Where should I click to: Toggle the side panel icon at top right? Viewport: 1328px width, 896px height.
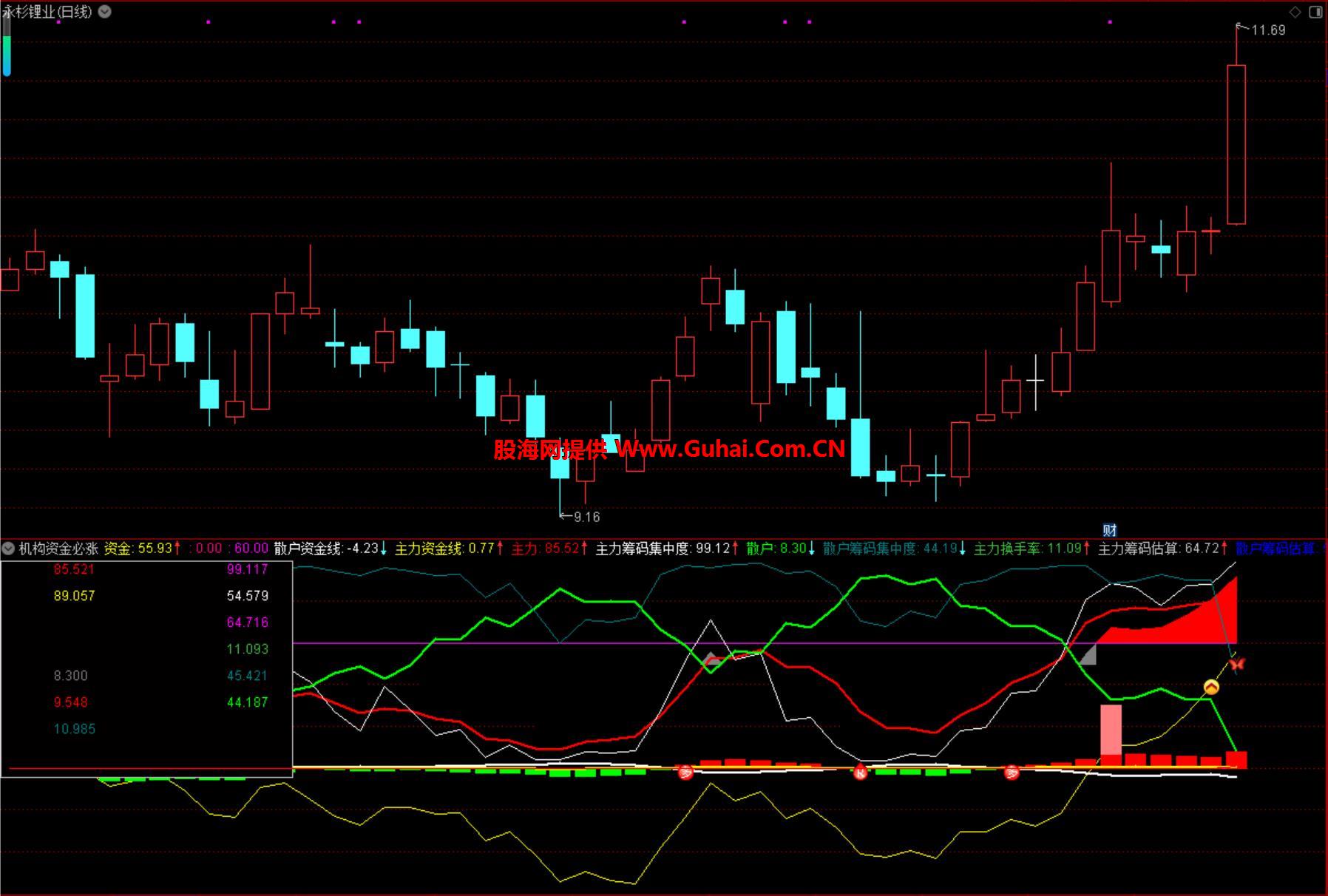pyautogui.click(x=1315, y=12)
